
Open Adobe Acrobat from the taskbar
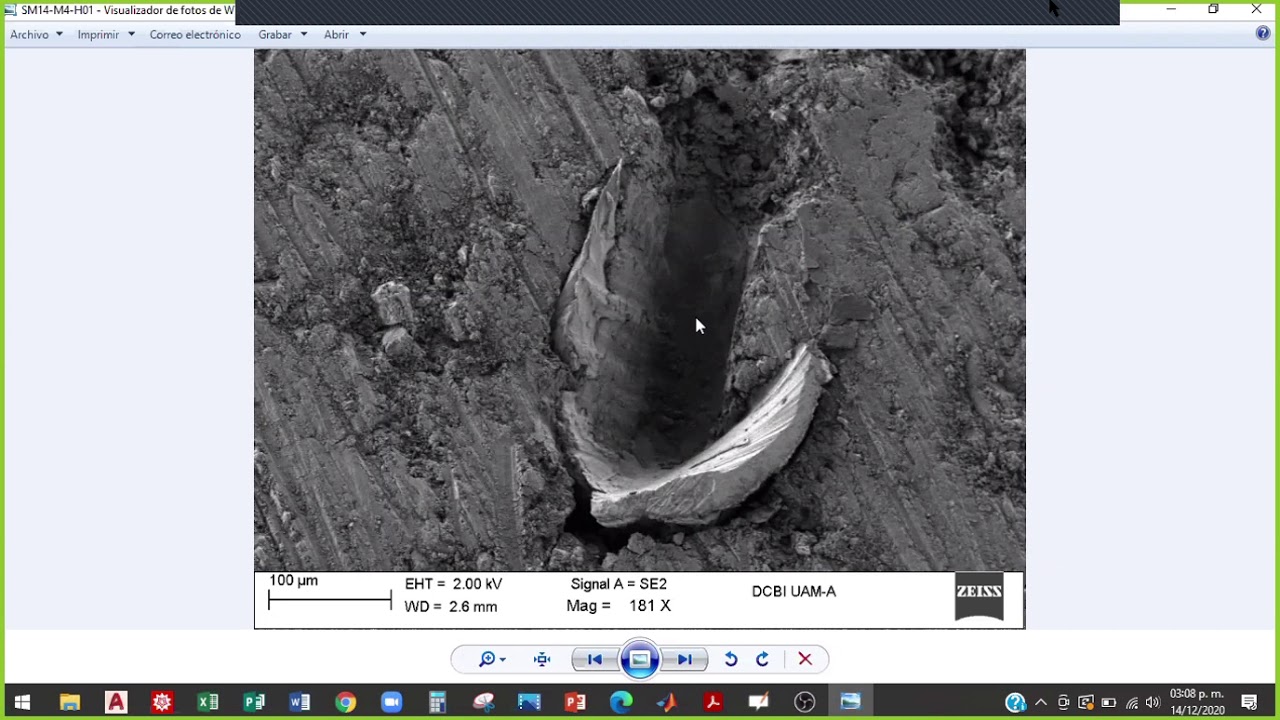[713, 702]
